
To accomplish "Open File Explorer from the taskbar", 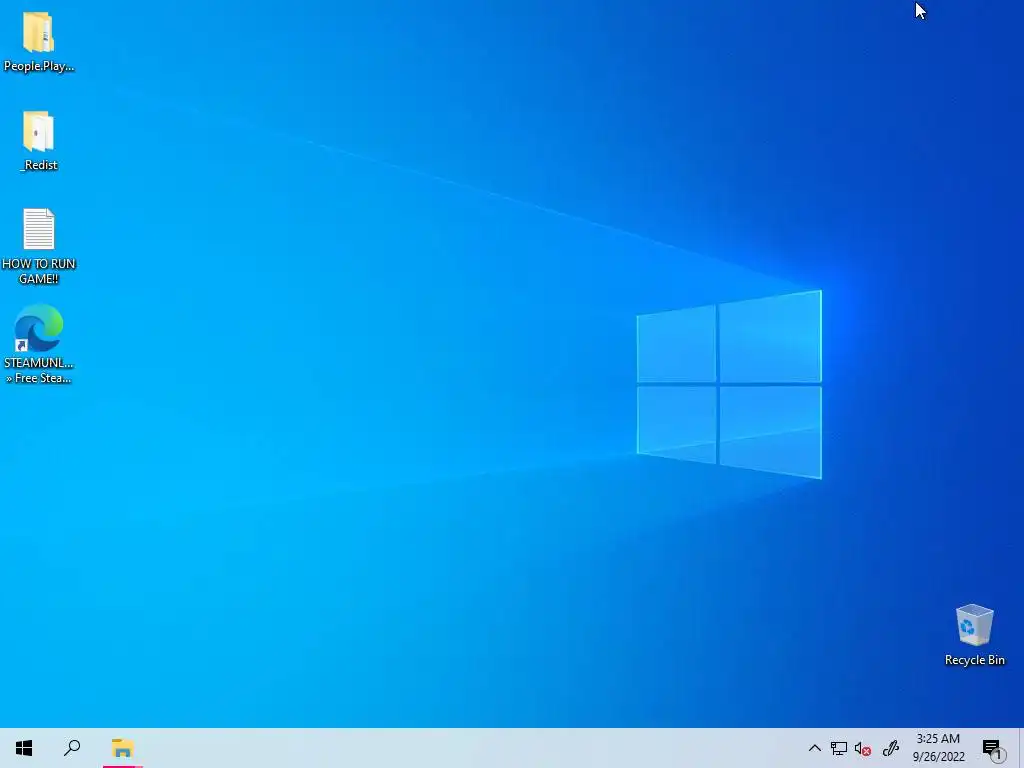I will (123, 748).
